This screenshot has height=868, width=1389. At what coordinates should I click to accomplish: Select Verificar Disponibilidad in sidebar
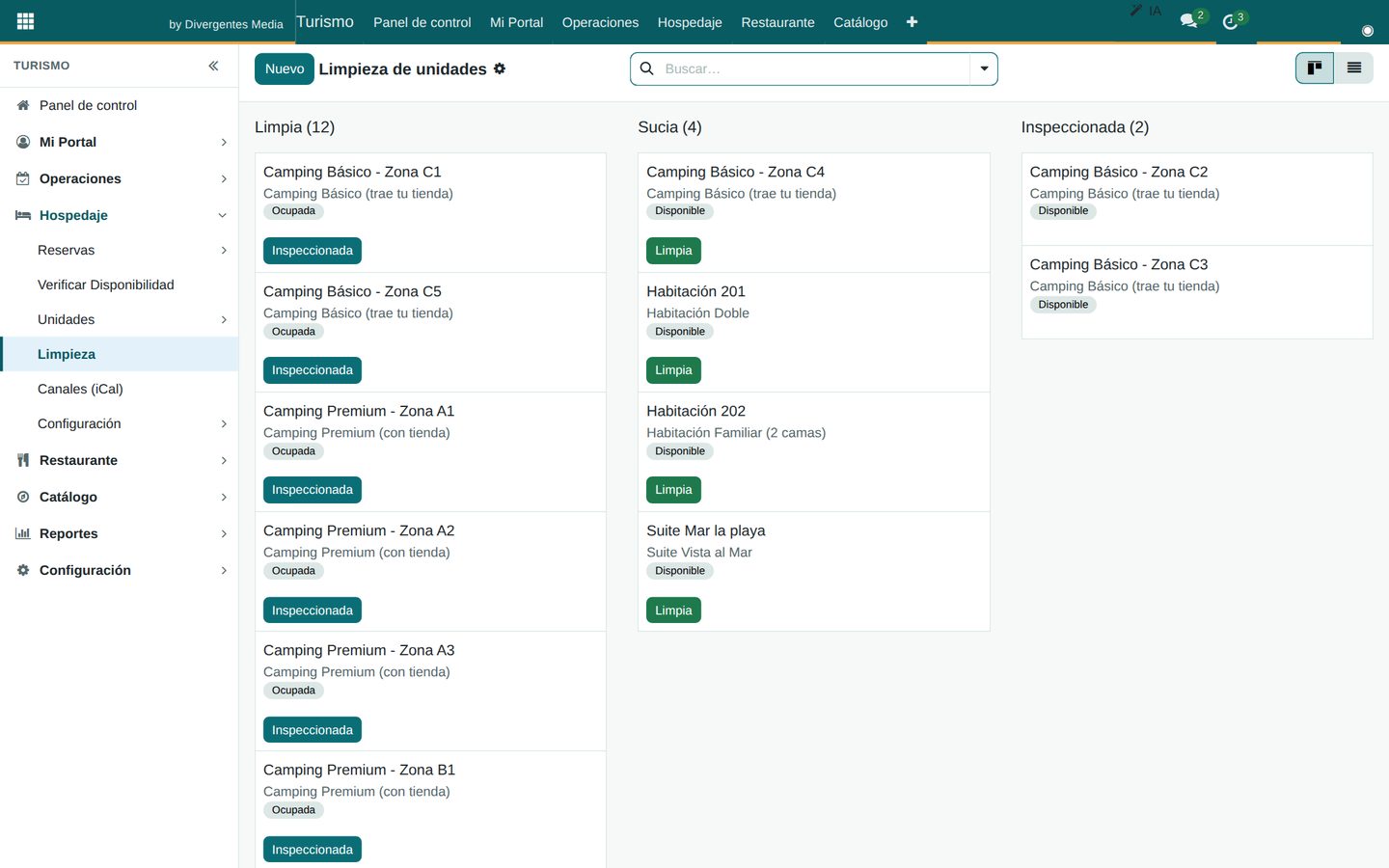106,285
